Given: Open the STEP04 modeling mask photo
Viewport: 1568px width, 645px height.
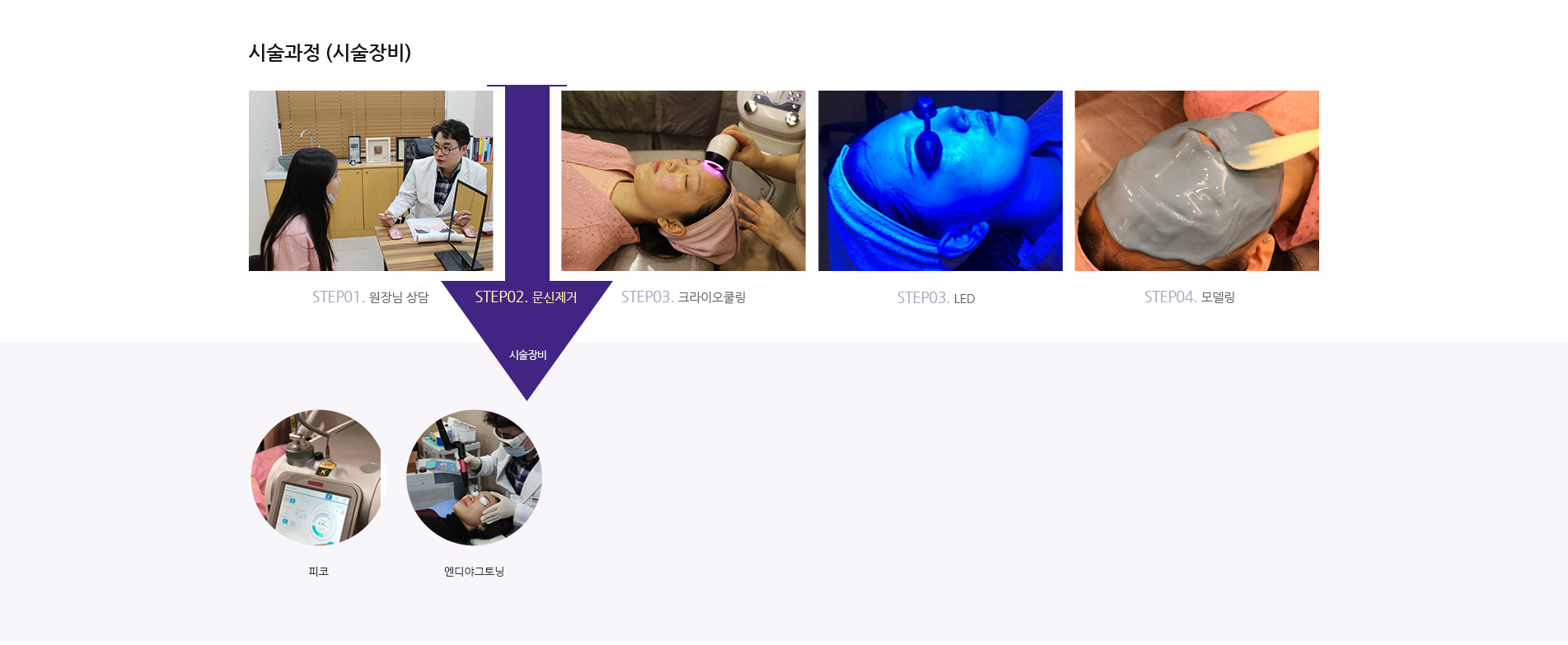Looking at the screenshot, I should pyautogui.click(x=1196, y=180).
